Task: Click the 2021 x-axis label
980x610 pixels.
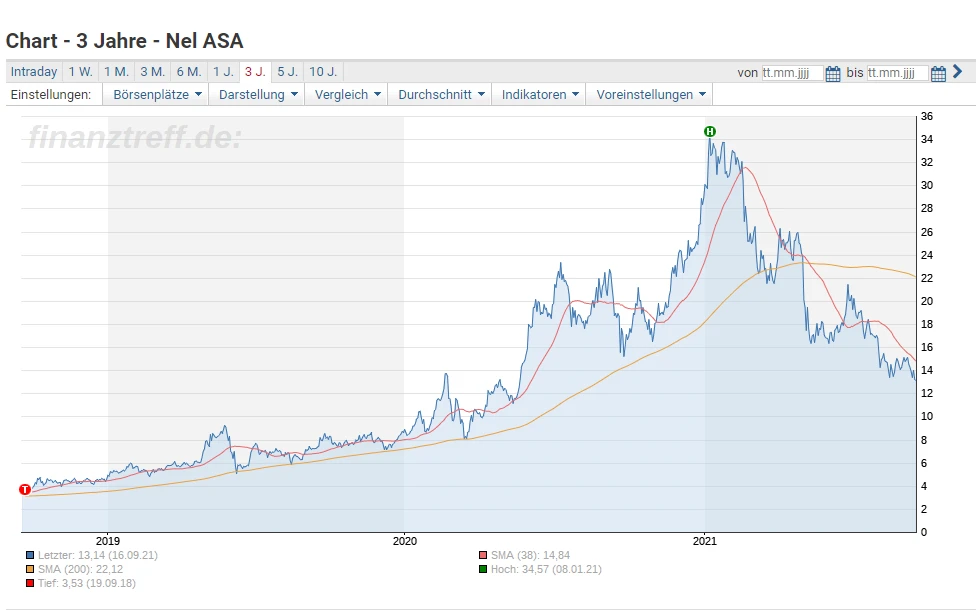Action: tap(704, 541)
